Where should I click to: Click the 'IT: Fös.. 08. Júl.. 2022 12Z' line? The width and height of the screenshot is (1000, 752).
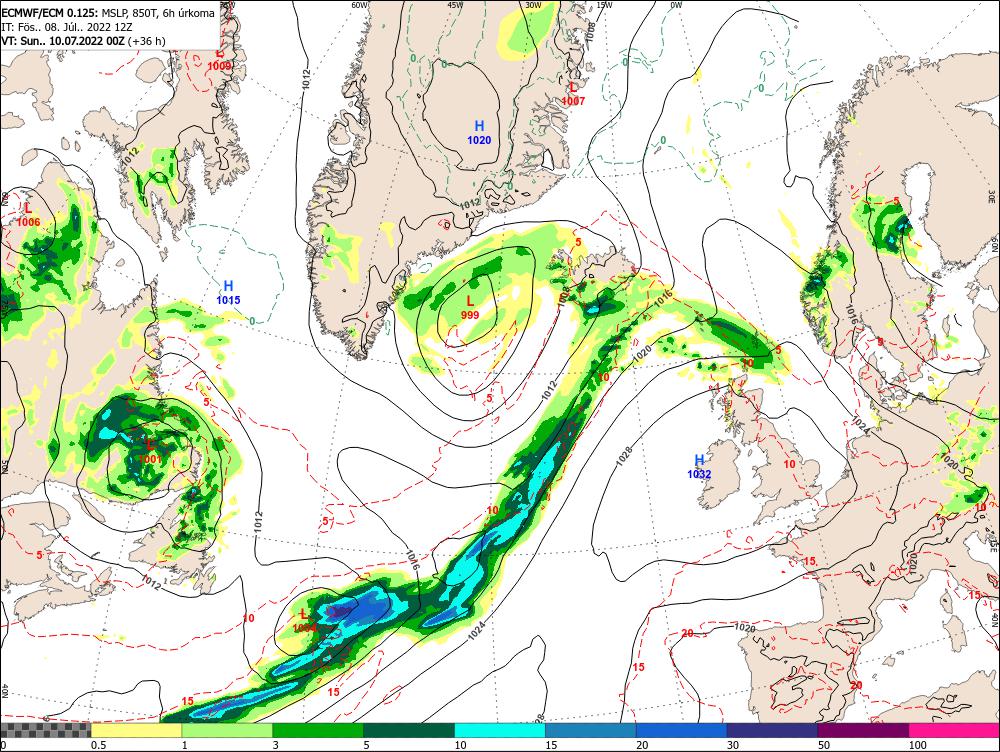point(67,27)
